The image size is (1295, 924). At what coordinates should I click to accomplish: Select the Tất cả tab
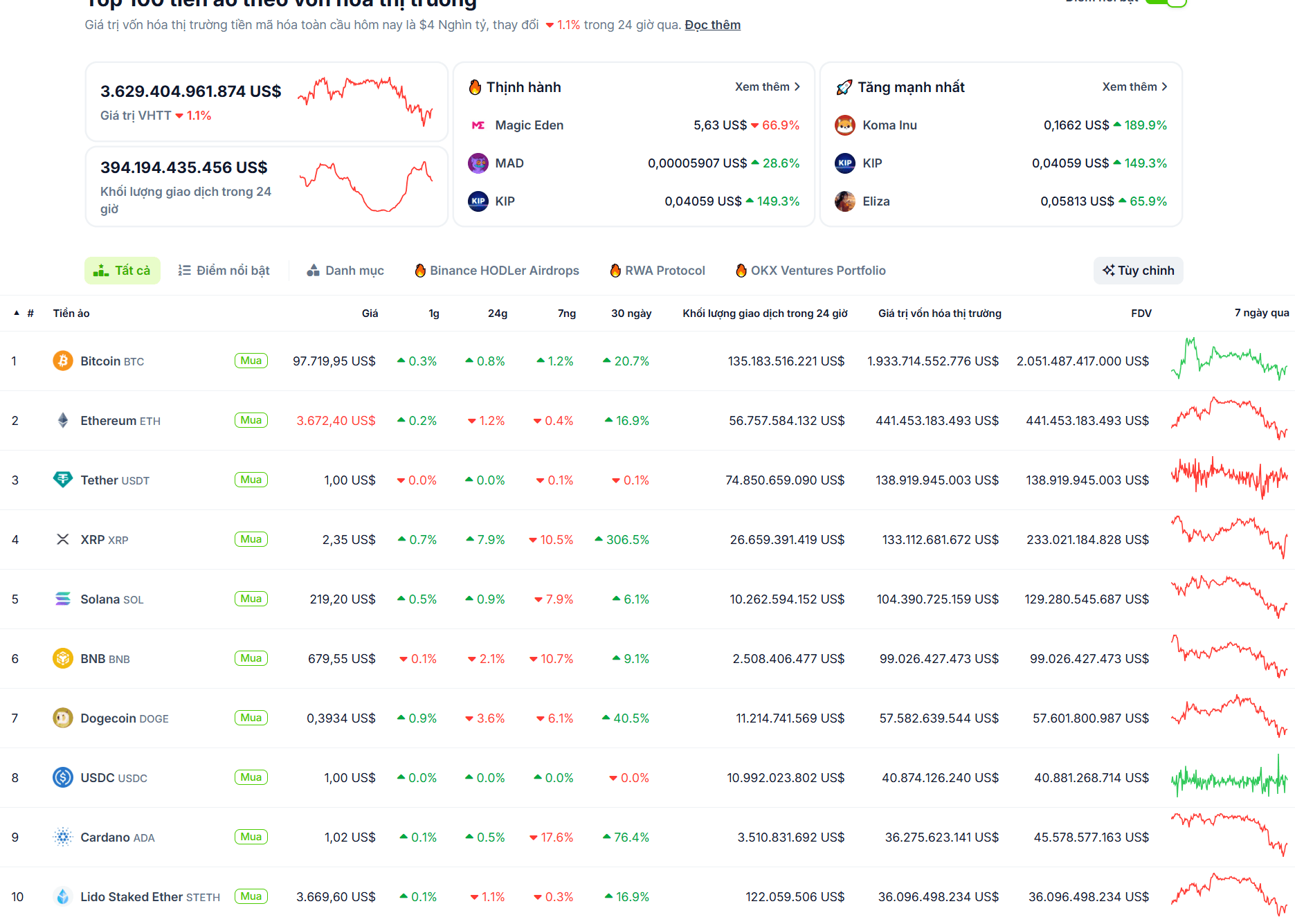(123, 271)
